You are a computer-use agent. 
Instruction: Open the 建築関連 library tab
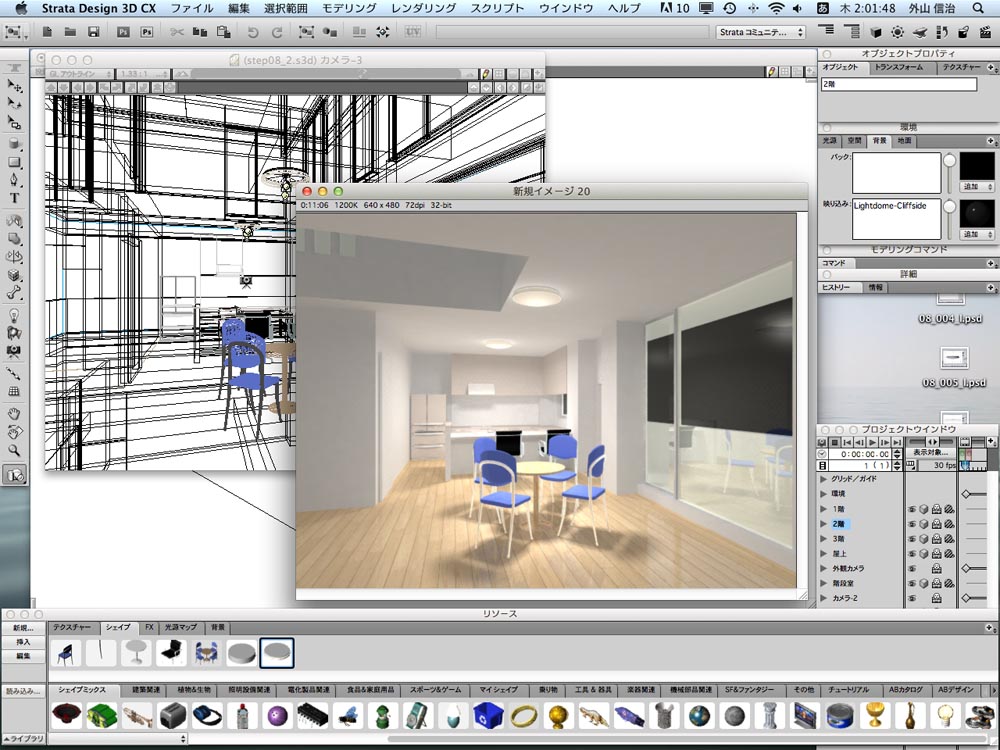coord(146,689)
